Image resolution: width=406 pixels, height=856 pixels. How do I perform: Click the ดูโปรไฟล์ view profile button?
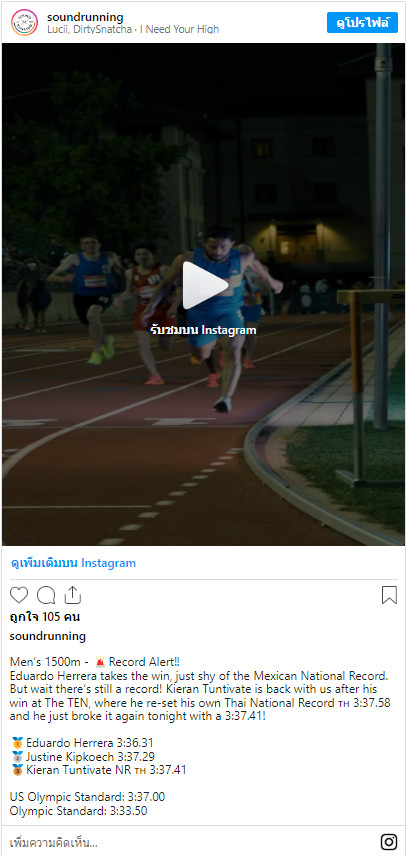[362, 22]
